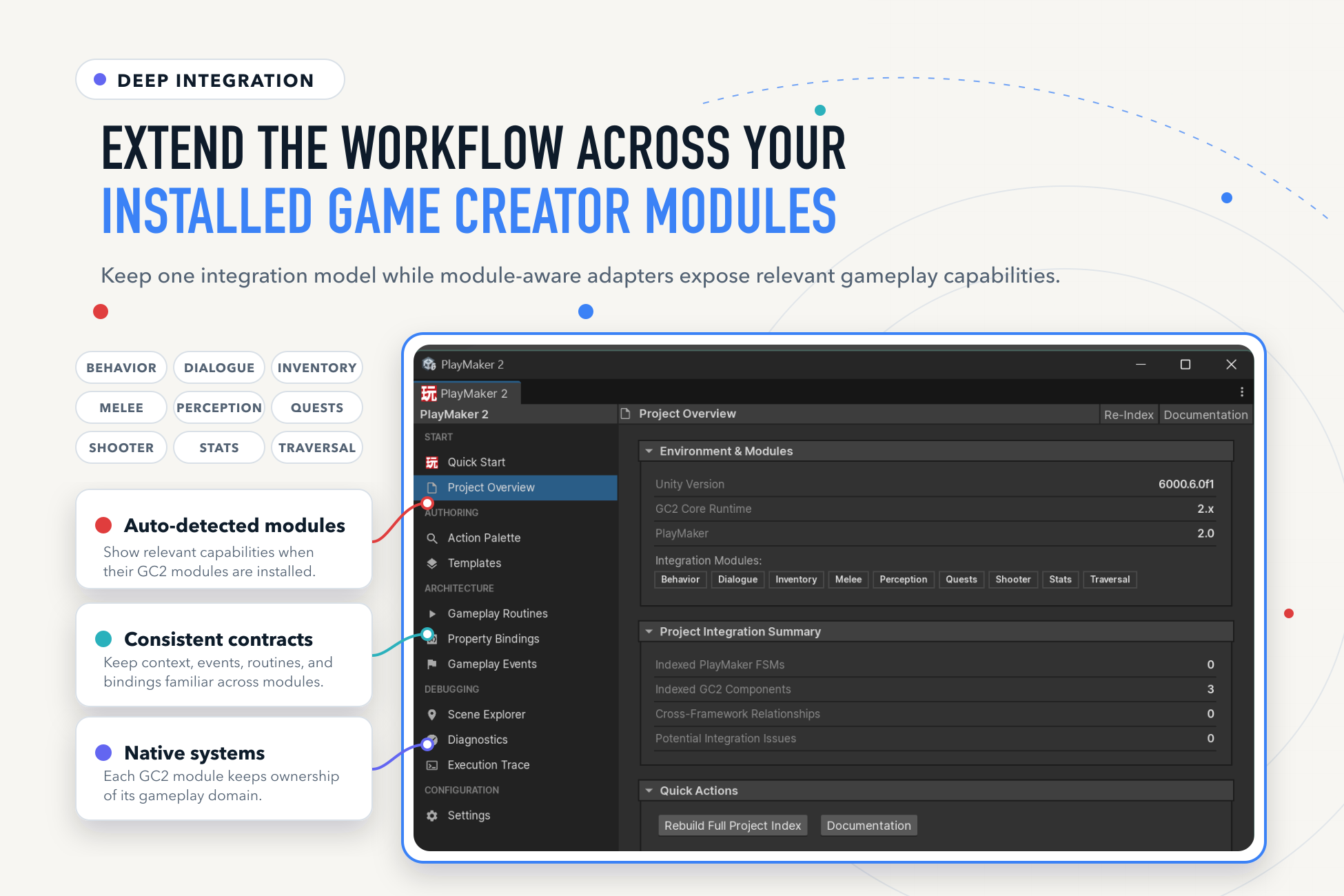Collapse the Project Integration Summary section
This screenshot has width=1344, height=896.
tap(649, 631)
